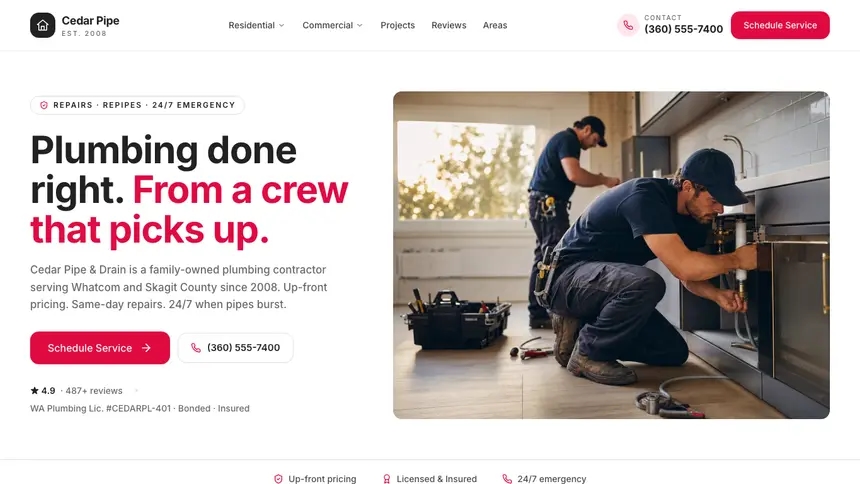Screen dimensions: 860x484
Task: Click the hero (360) 555-7400 phone button
Action: click(235, 348)
